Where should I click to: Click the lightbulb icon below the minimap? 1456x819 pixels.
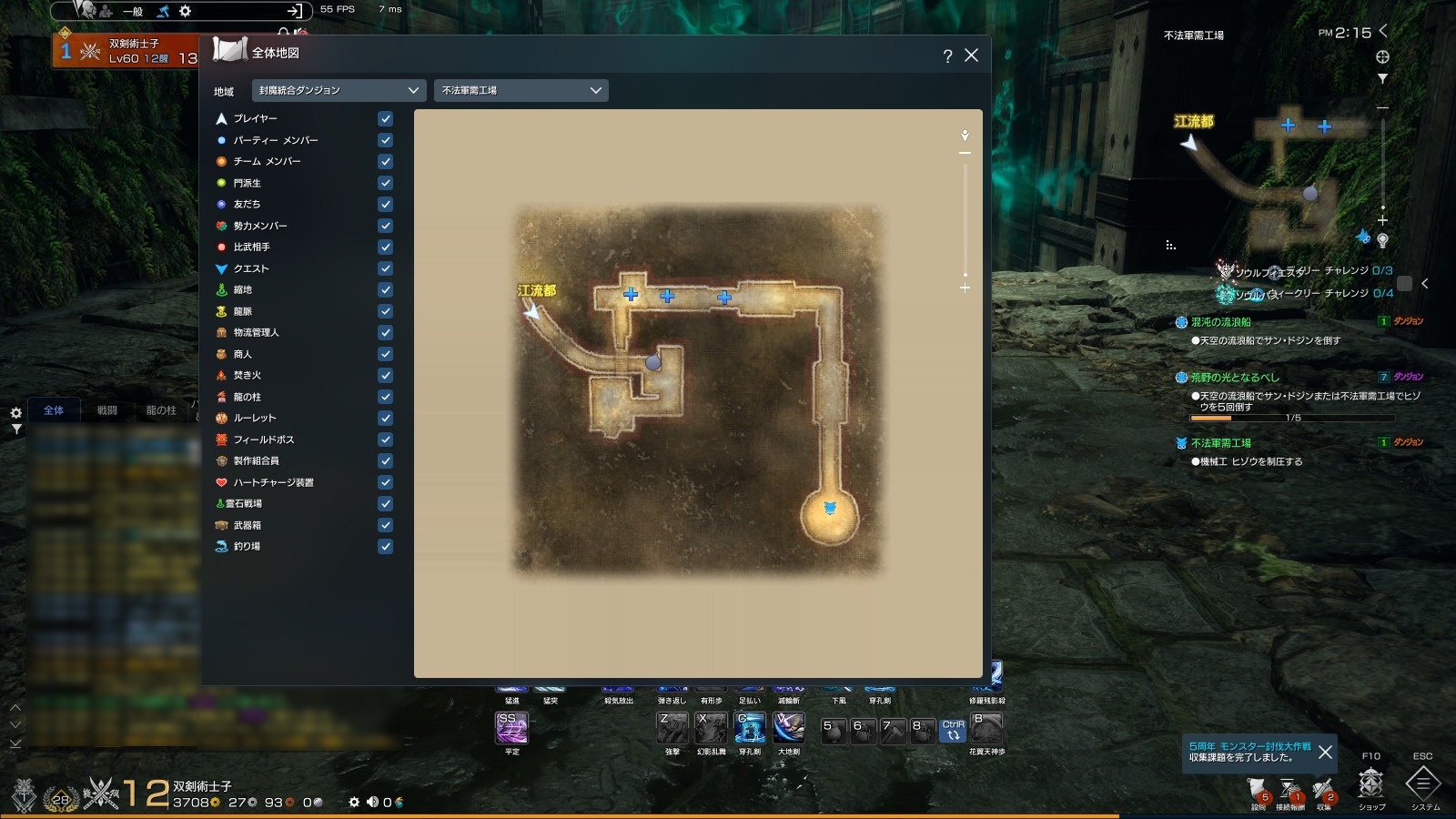1382,240
